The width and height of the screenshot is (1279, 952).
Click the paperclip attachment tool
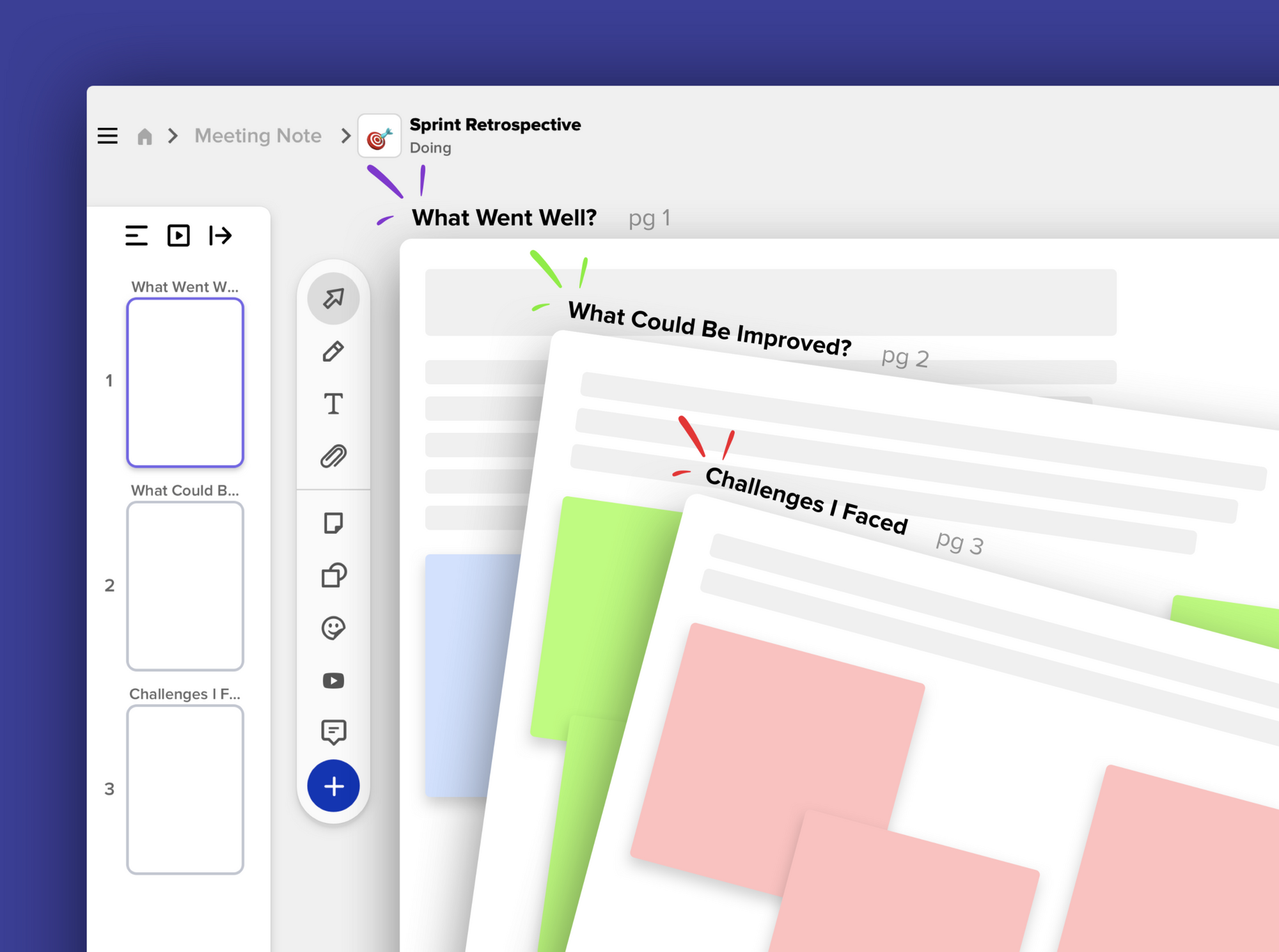[x=333, y=456]
